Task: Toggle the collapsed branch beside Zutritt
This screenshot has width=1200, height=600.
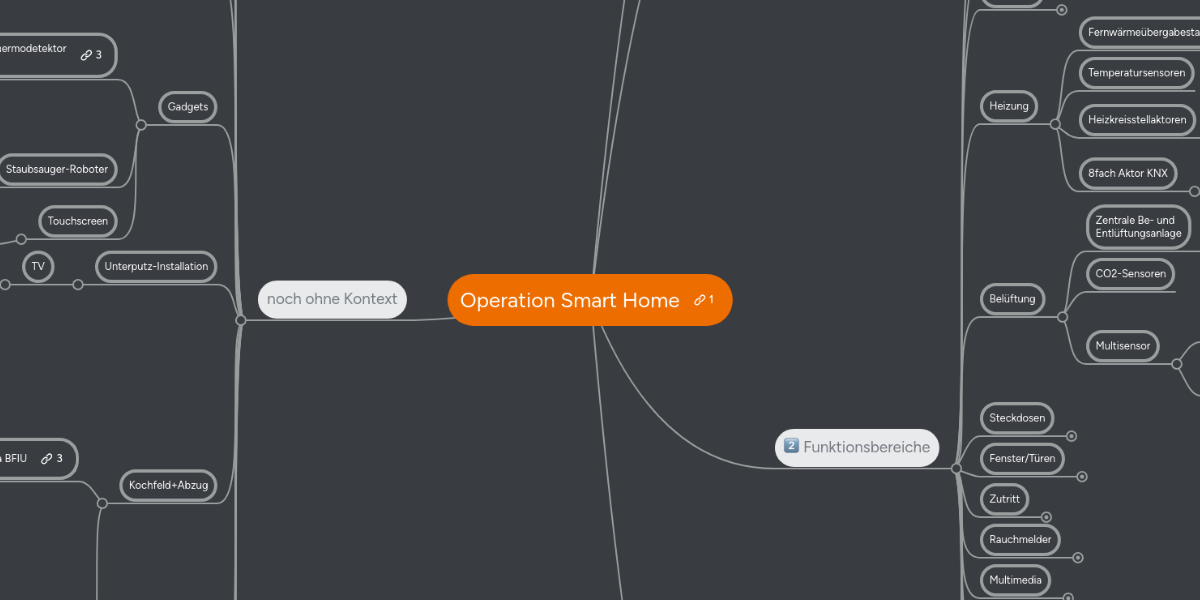Action: click(1046, 517)
